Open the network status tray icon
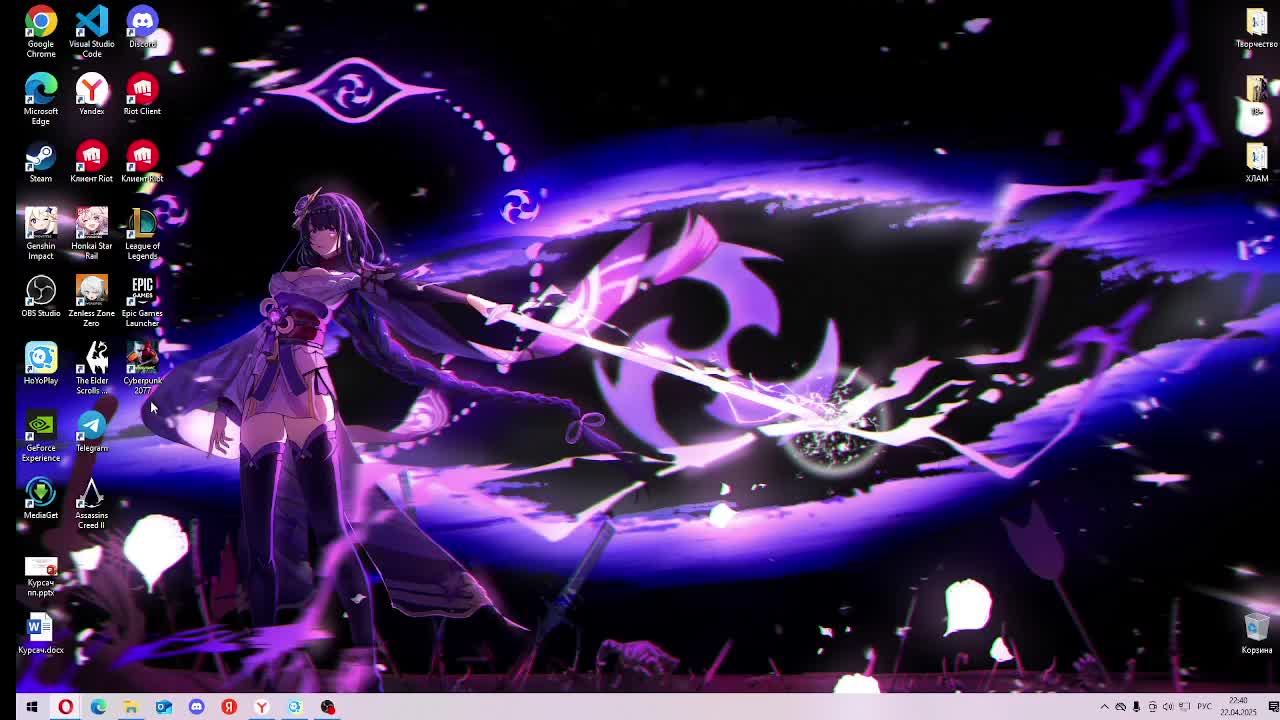Viewport: 1280px width, 720px height. click(1184, 707)
